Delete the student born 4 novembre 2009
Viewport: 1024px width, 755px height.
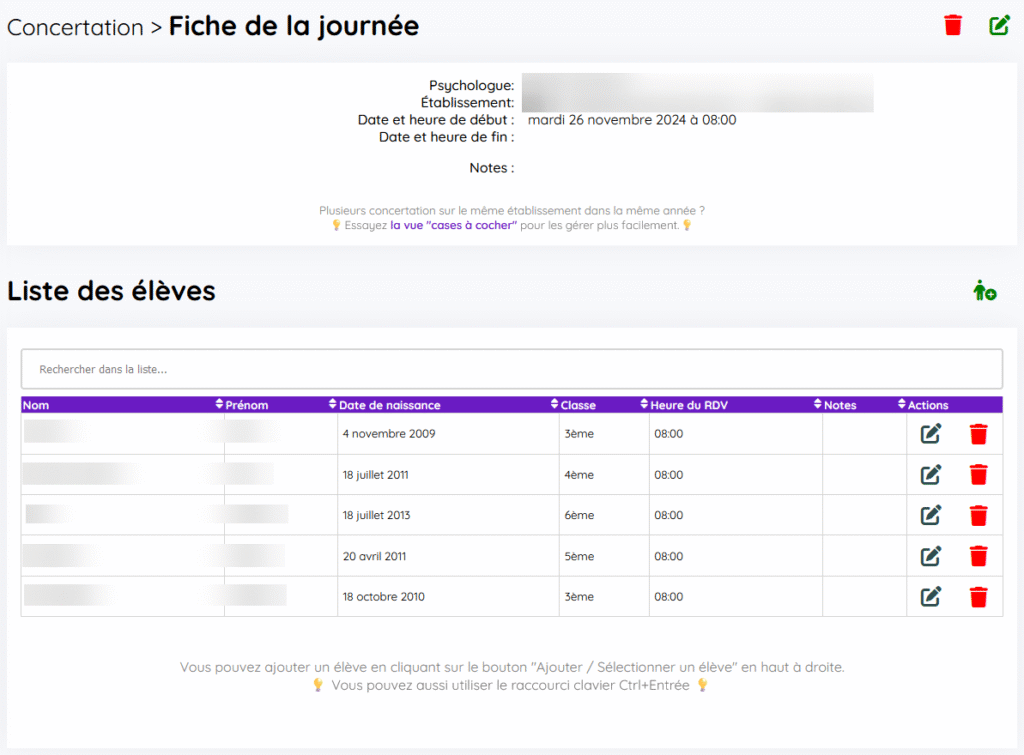978,434
